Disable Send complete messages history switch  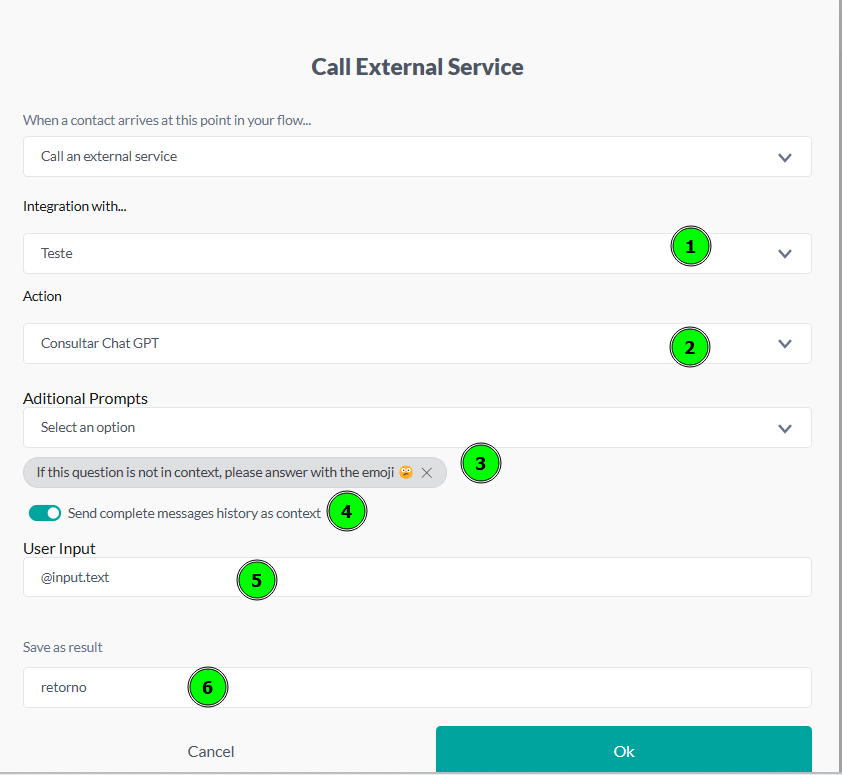tap(45, 513)
